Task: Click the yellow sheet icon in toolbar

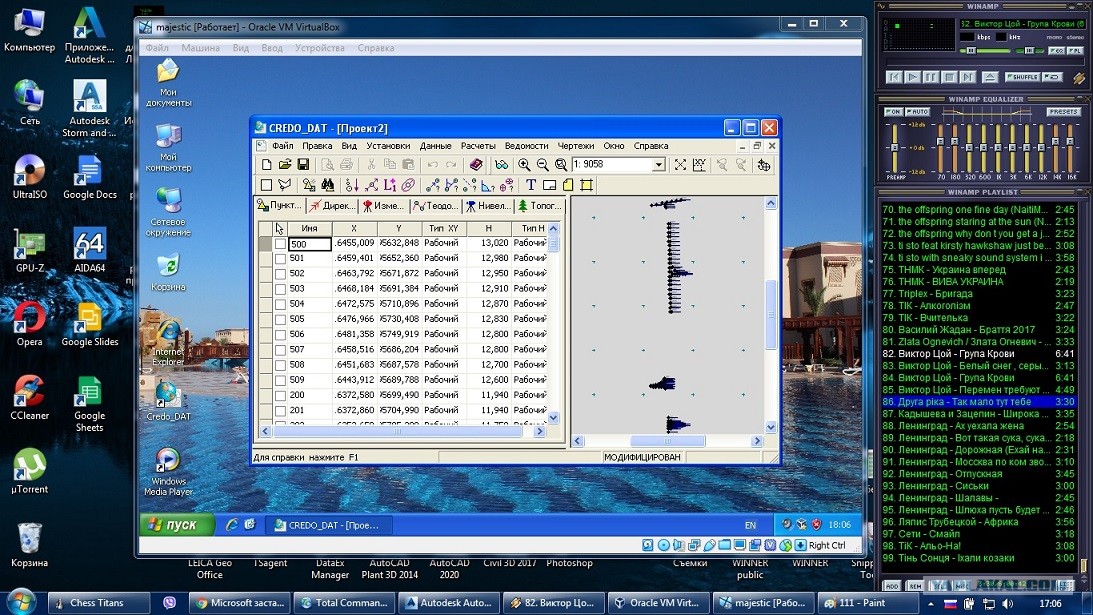Action: [568, 185]
